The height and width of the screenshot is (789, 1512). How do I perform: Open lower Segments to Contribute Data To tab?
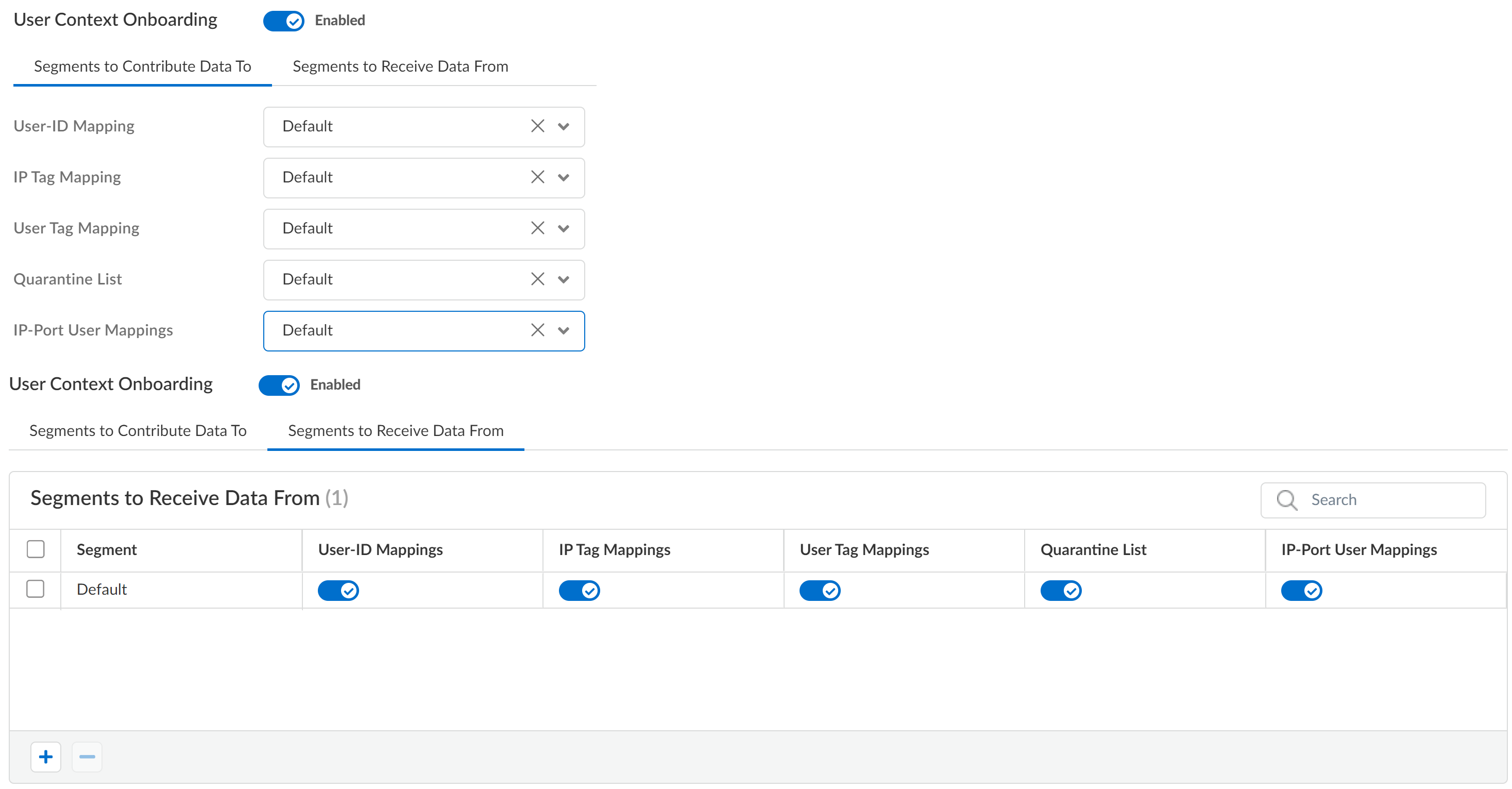pos(138,431)
